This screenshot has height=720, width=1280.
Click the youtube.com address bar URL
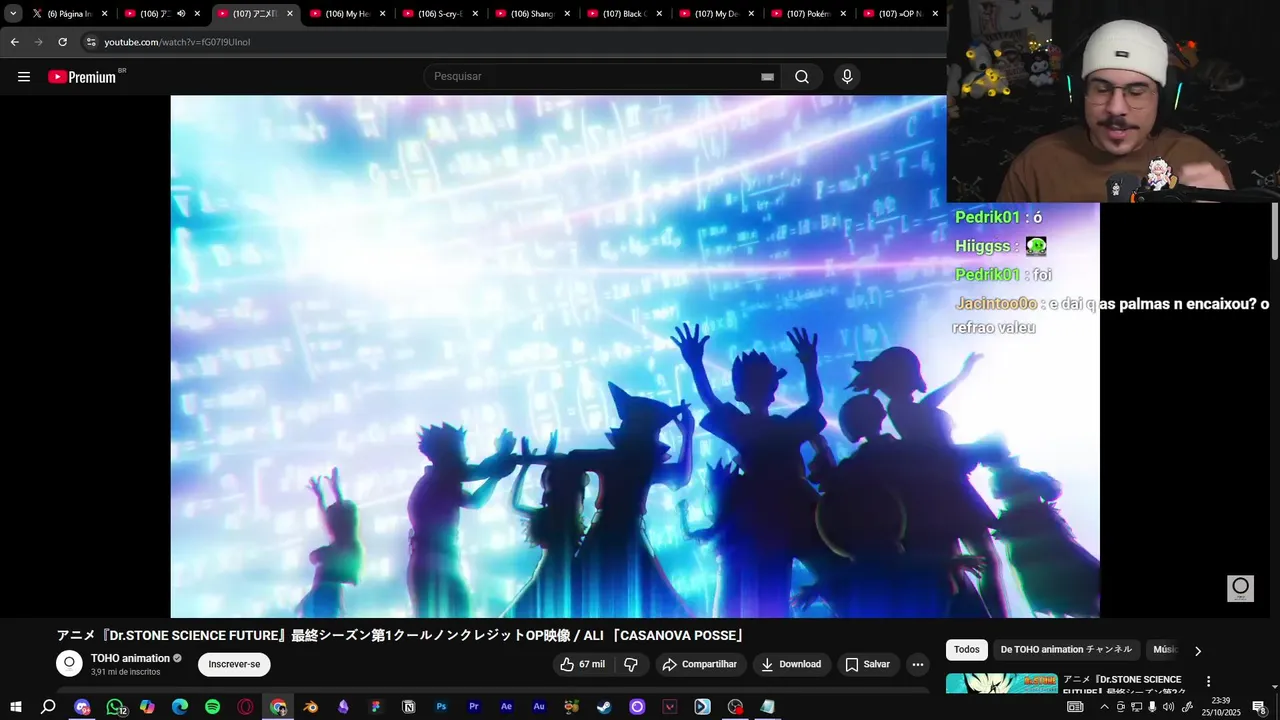coord(177,42)
